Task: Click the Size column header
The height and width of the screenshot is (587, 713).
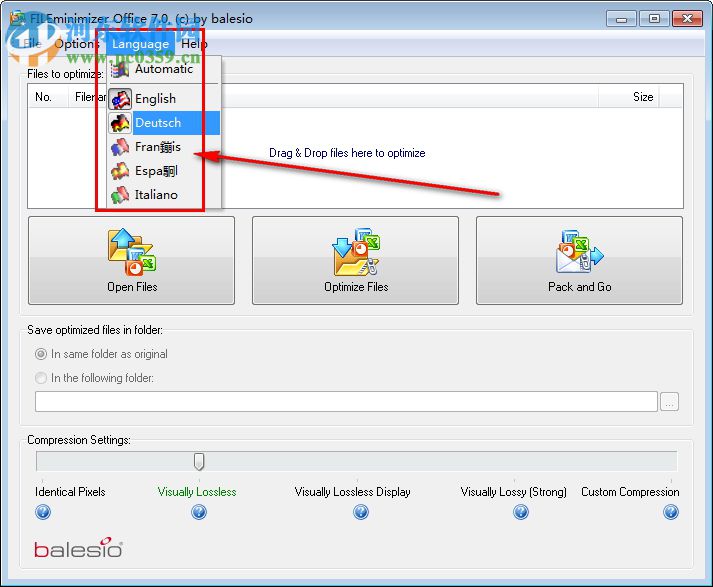Action: pos(629,97)
